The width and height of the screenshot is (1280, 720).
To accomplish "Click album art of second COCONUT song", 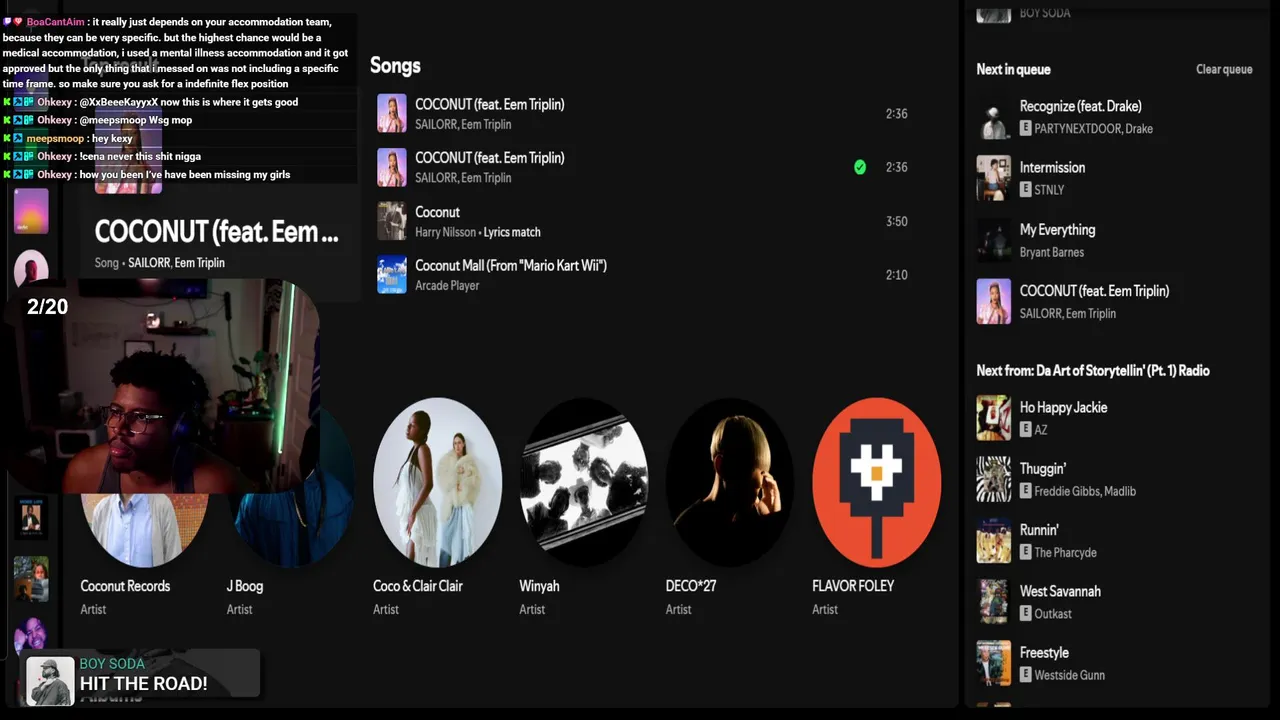I will [392, 168].
